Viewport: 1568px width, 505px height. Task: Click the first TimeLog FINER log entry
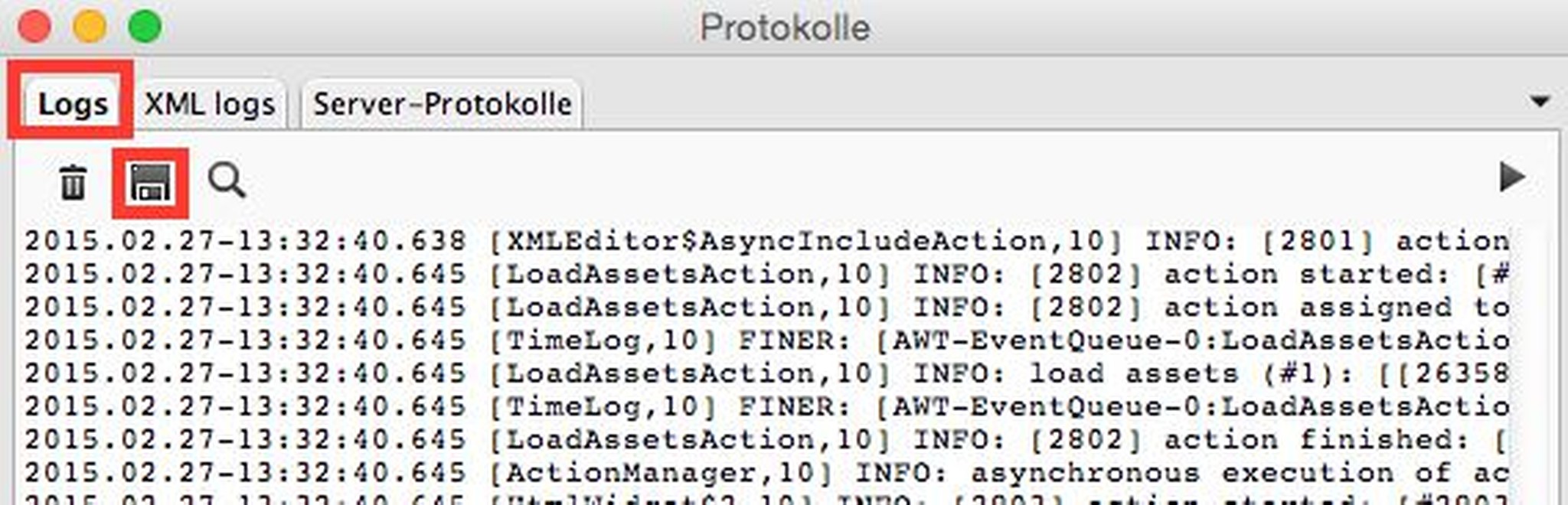click(x=766, y=340)
